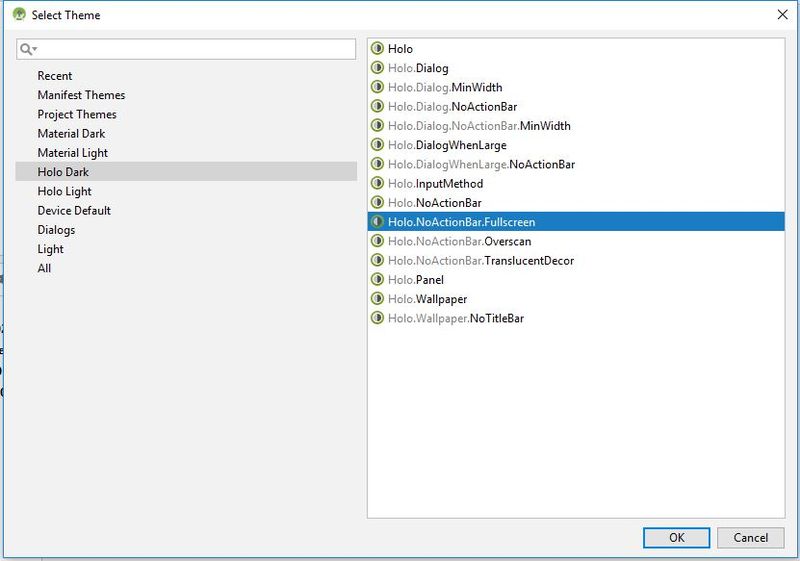This screenshot has width=800, height=561.
Task: Choose the Holo.Wallpaper theme
Action: coord(576,299)
